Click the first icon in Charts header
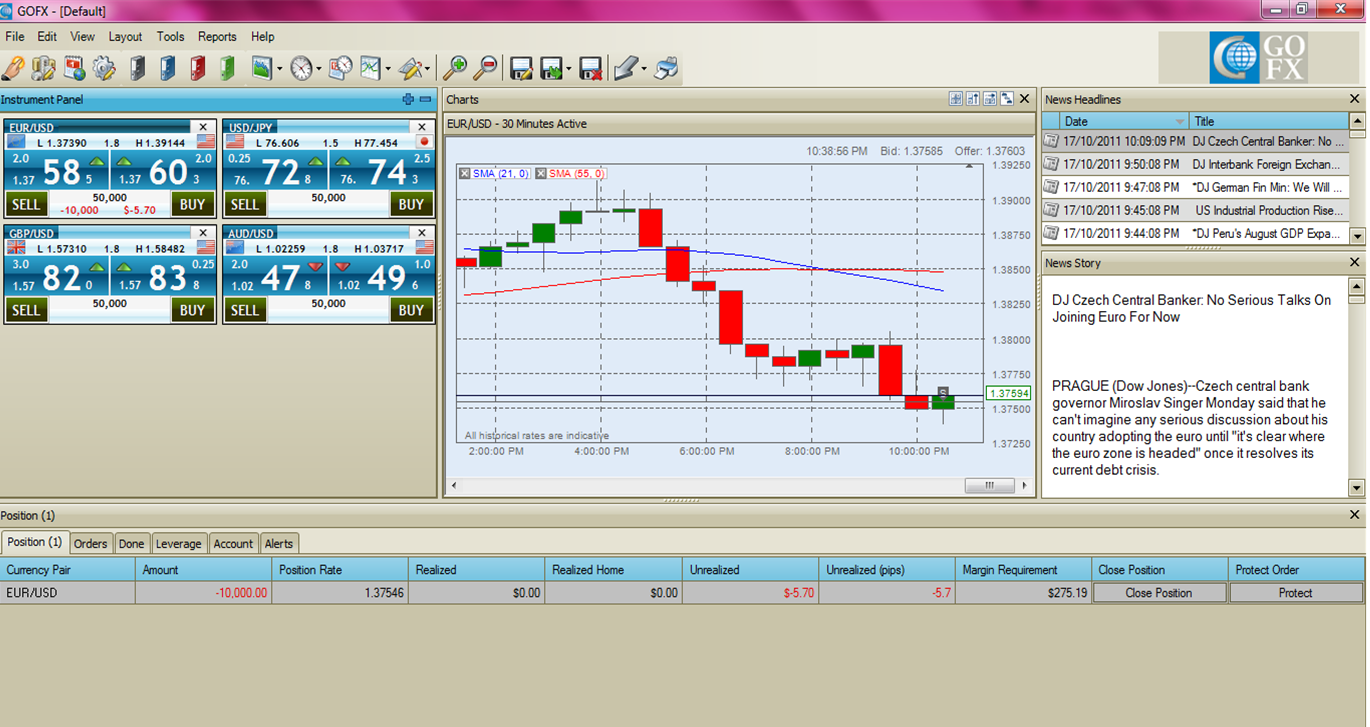Screen dimensions: 1370x727 (956, 99)
